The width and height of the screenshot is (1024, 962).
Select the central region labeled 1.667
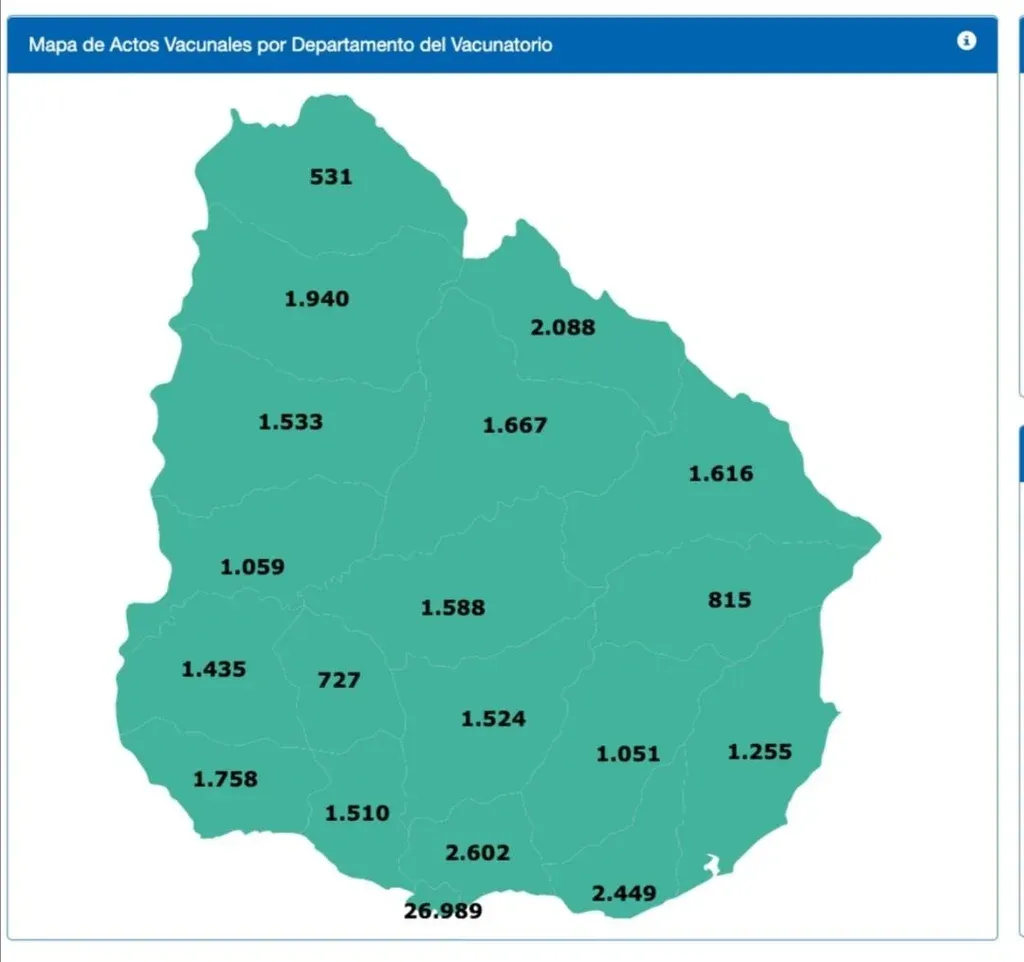pos(515,425)
